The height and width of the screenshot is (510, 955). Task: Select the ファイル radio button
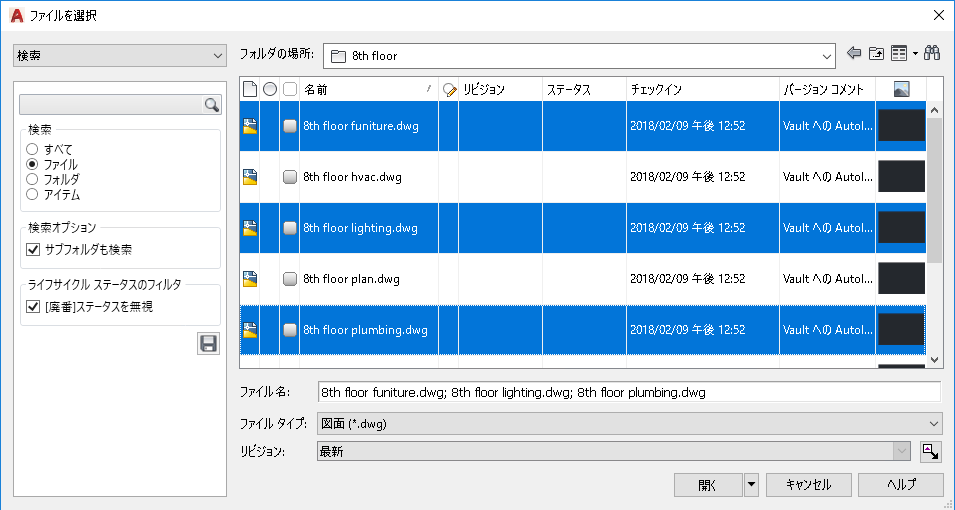point(32,165)
